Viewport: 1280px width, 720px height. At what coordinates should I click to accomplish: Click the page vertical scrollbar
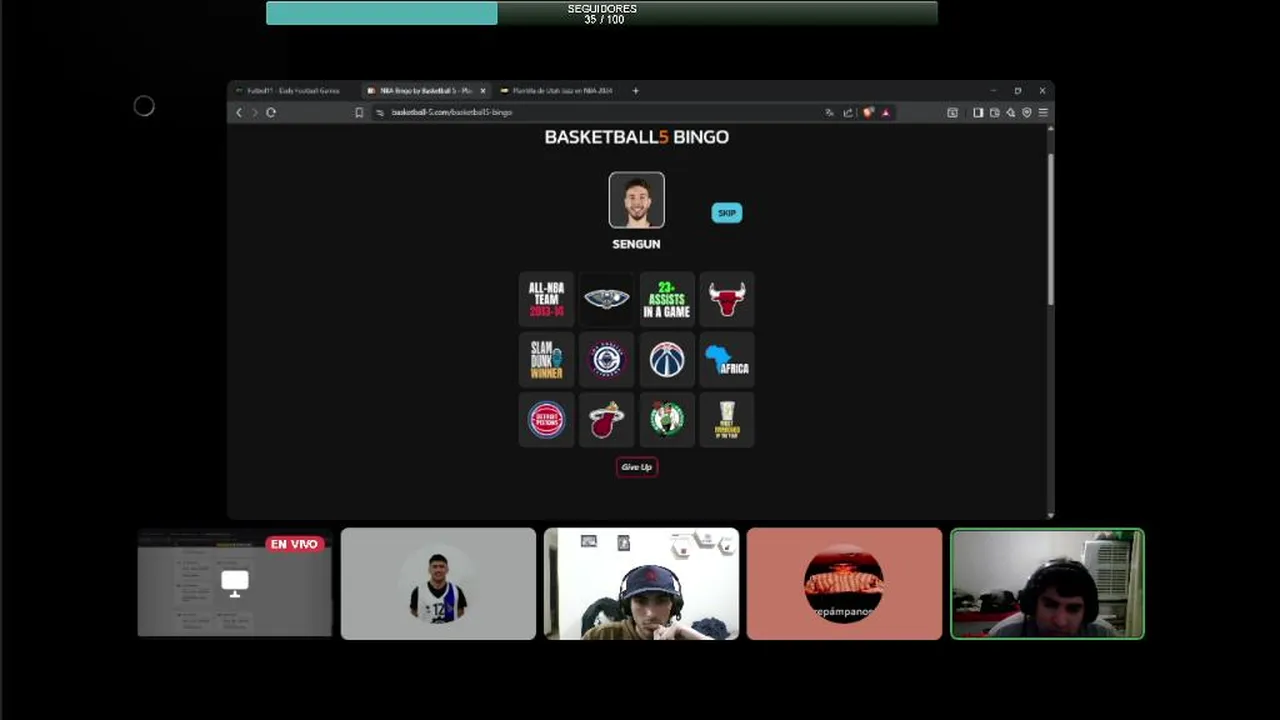pyautogui.click(x=1050, y=230)
